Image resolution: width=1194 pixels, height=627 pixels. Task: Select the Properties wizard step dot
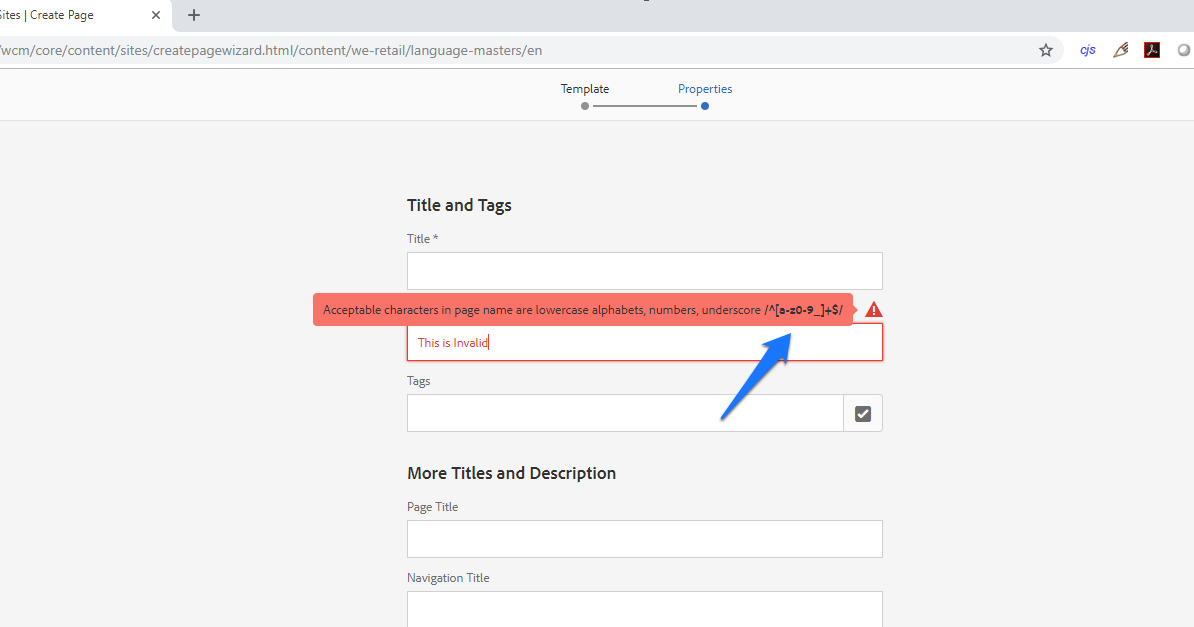click(704, 106)
